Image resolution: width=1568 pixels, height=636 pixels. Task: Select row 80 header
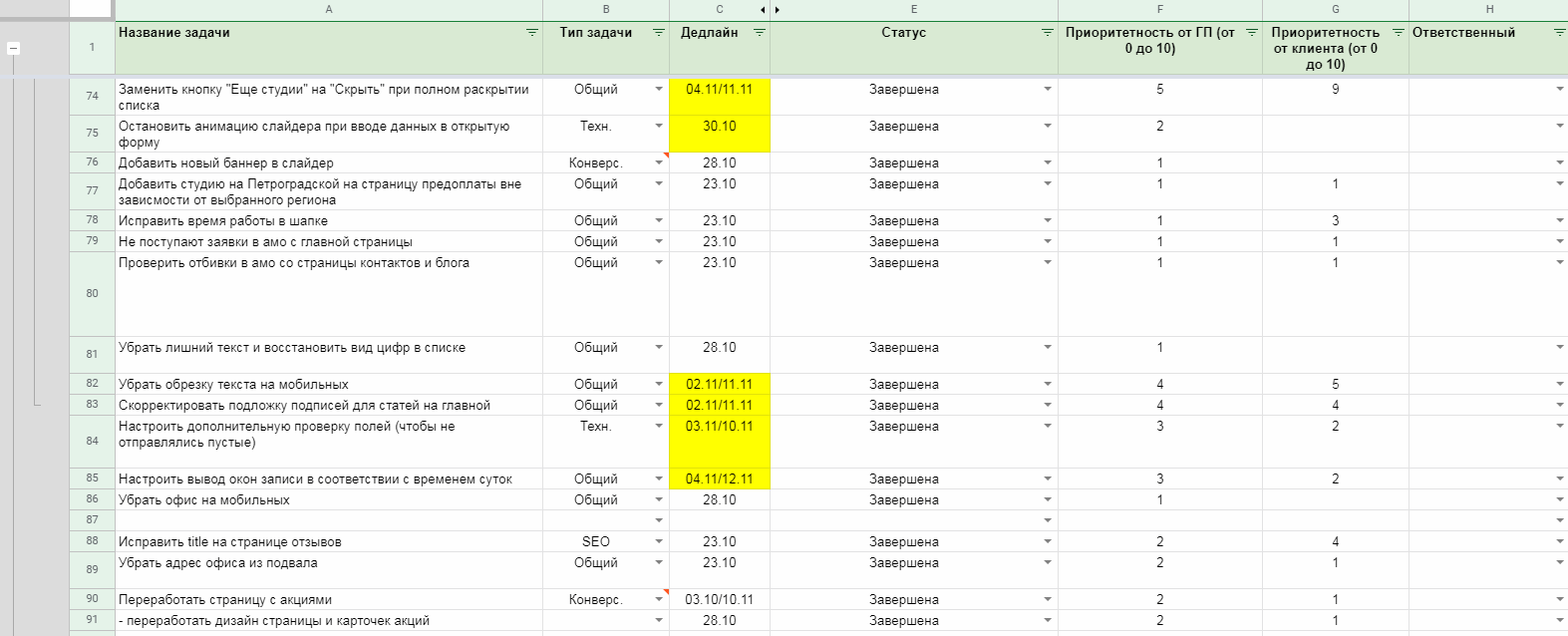click(92, 294)
